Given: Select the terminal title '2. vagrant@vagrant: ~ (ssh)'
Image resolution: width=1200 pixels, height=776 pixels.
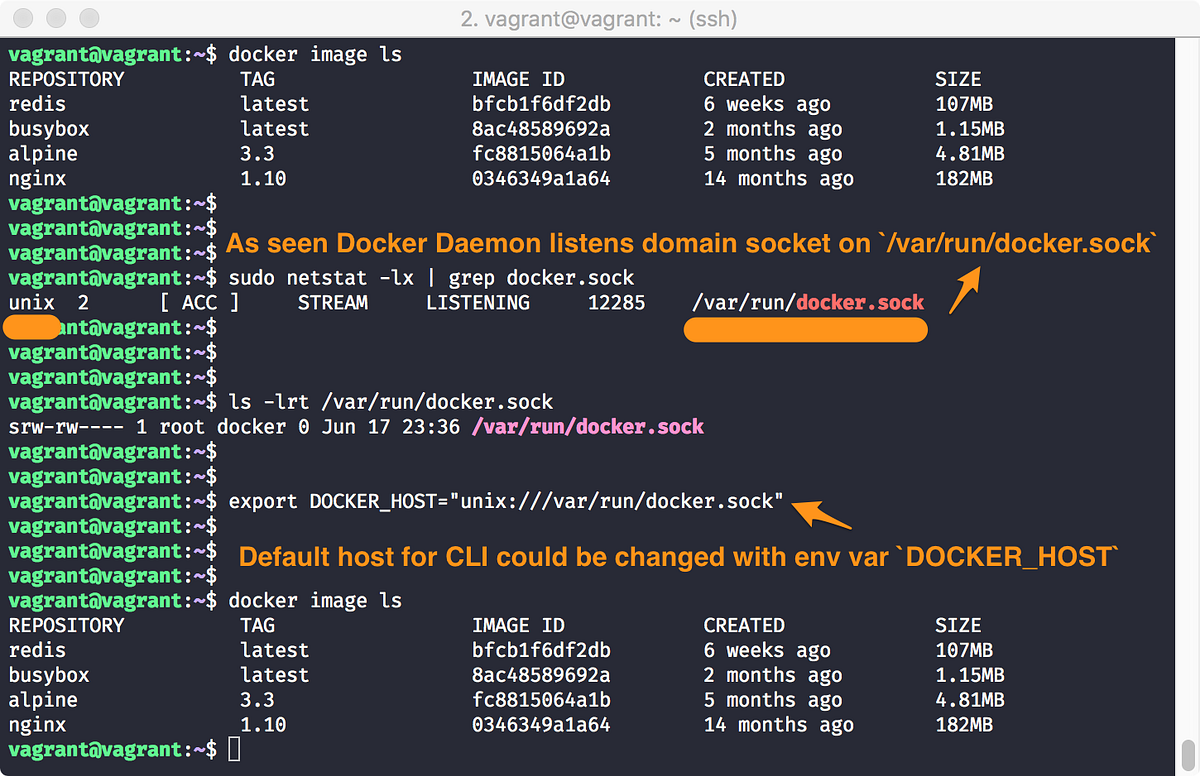Looking at the screenshot, I should 600,18.
